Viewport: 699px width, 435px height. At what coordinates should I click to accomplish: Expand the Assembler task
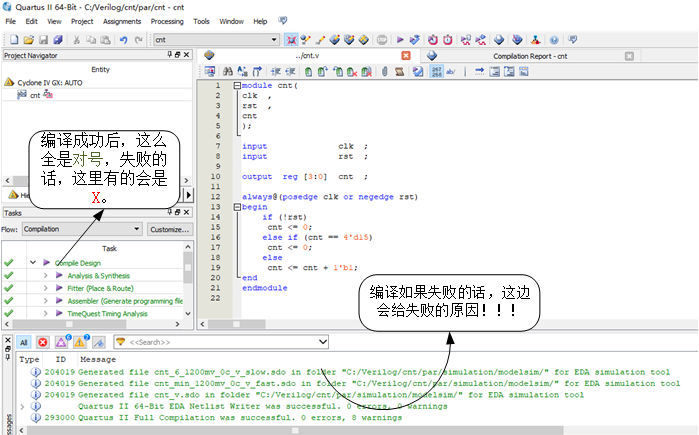click(45, 301)
